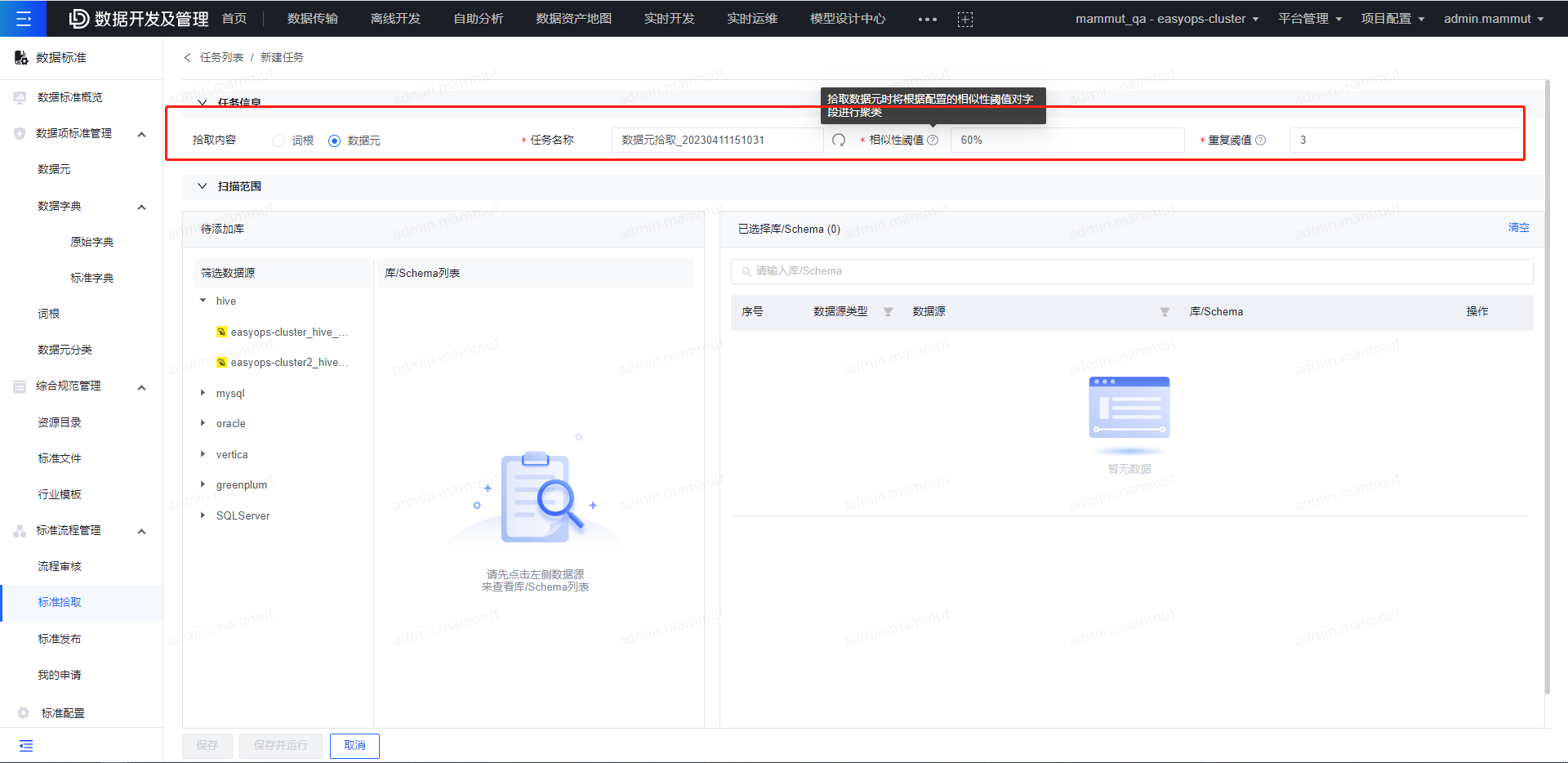The height and width of the screenshot is (763, 1568).
Task: Open the 离线开发 nav item
Action: click(395, 18)
